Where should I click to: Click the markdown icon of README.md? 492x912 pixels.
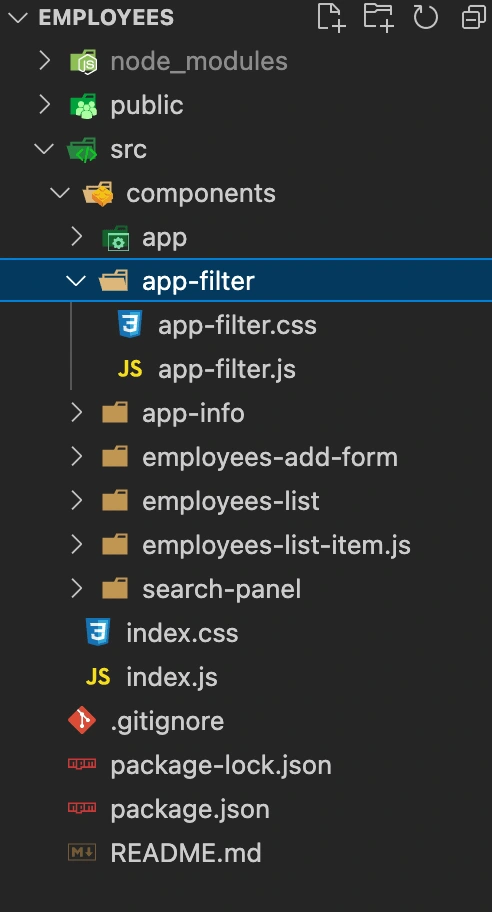click(82, 853)
